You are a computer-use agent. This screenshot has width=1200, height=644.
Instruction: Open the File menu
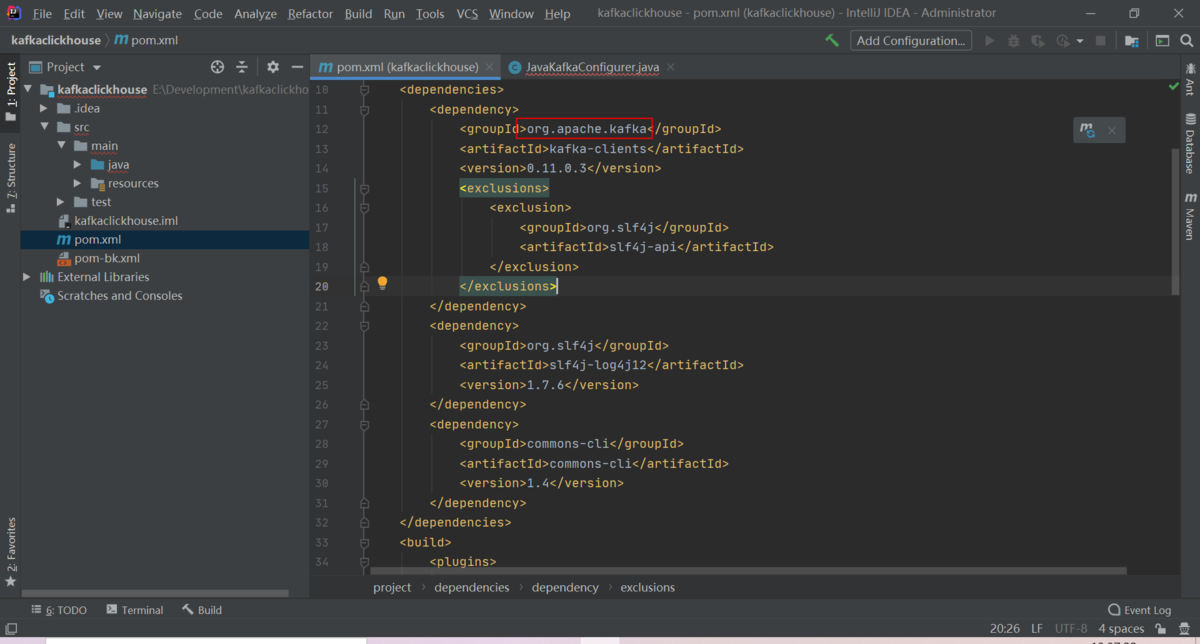point(42,14)
